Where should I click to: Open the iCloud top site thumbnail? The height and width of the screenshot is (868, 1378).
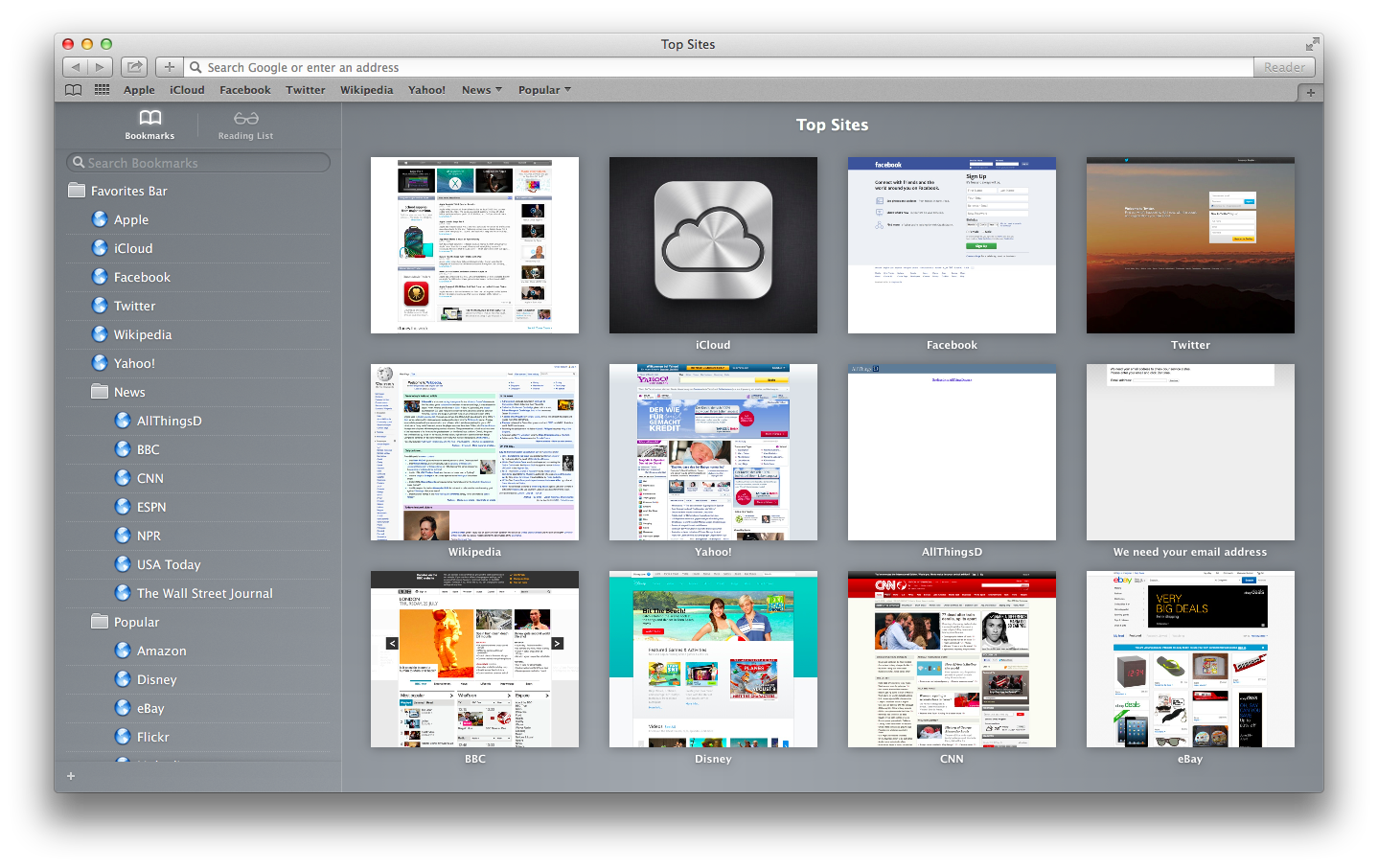[x=713, y=245]
